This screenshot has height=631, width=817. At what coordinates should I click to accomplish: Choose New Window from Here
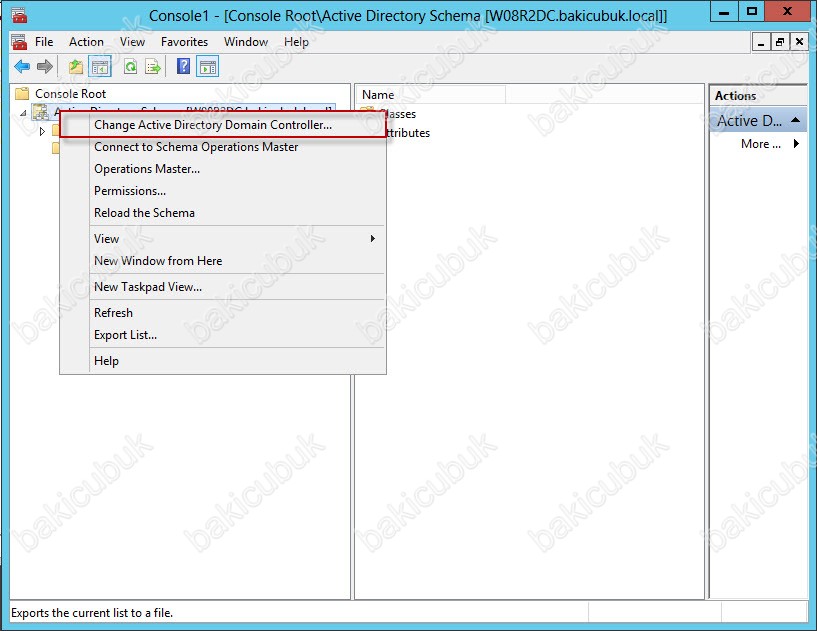223,261
